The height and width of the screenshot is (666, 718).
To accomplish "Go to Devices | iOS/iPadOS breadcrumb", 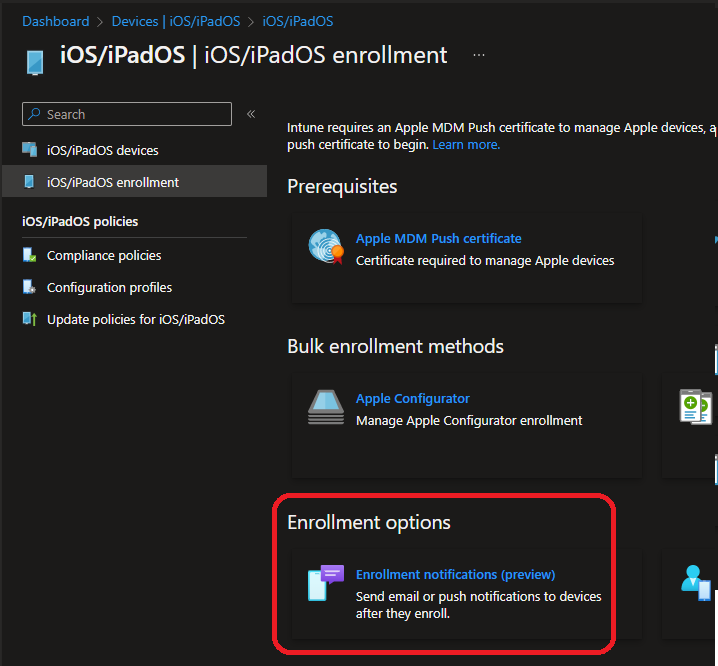I will tap(176, 21).
